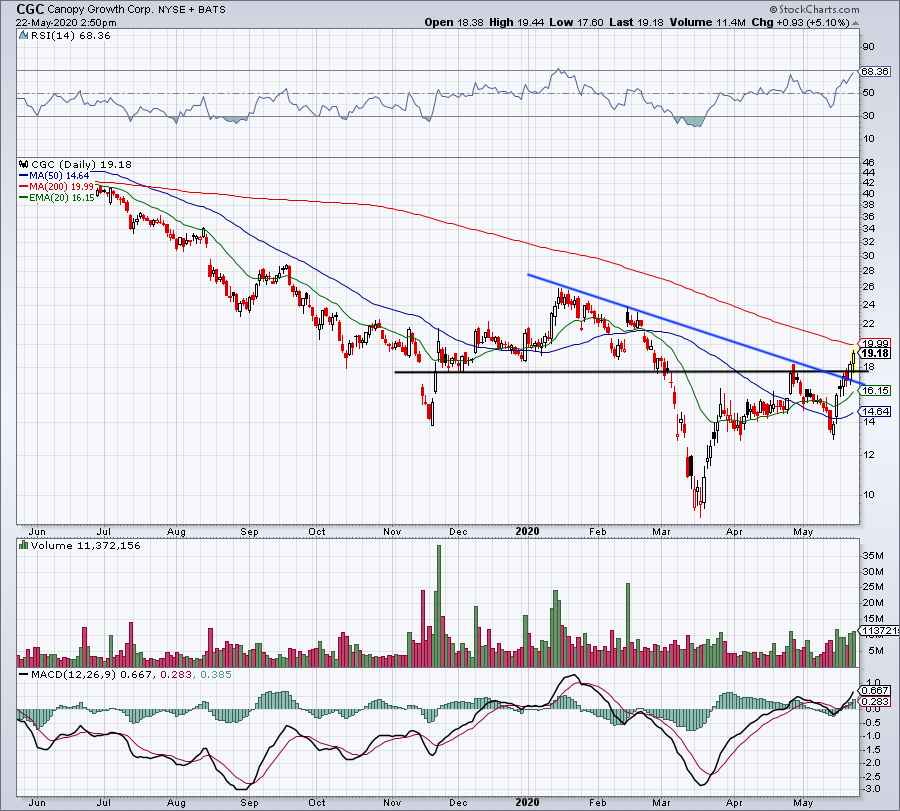
Task: Click the RSI(14) indicator icon
Action: pyautogui.click(x=24, y=36)
